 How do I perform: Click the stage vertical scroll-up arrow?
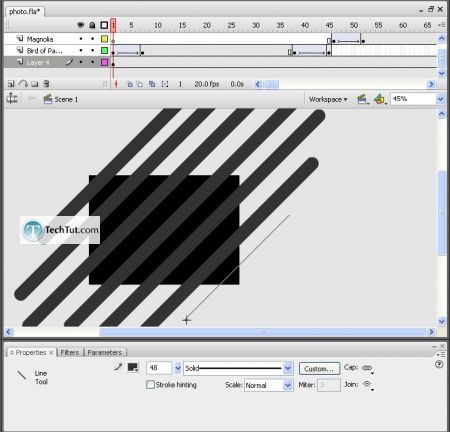tap(442, 114)
